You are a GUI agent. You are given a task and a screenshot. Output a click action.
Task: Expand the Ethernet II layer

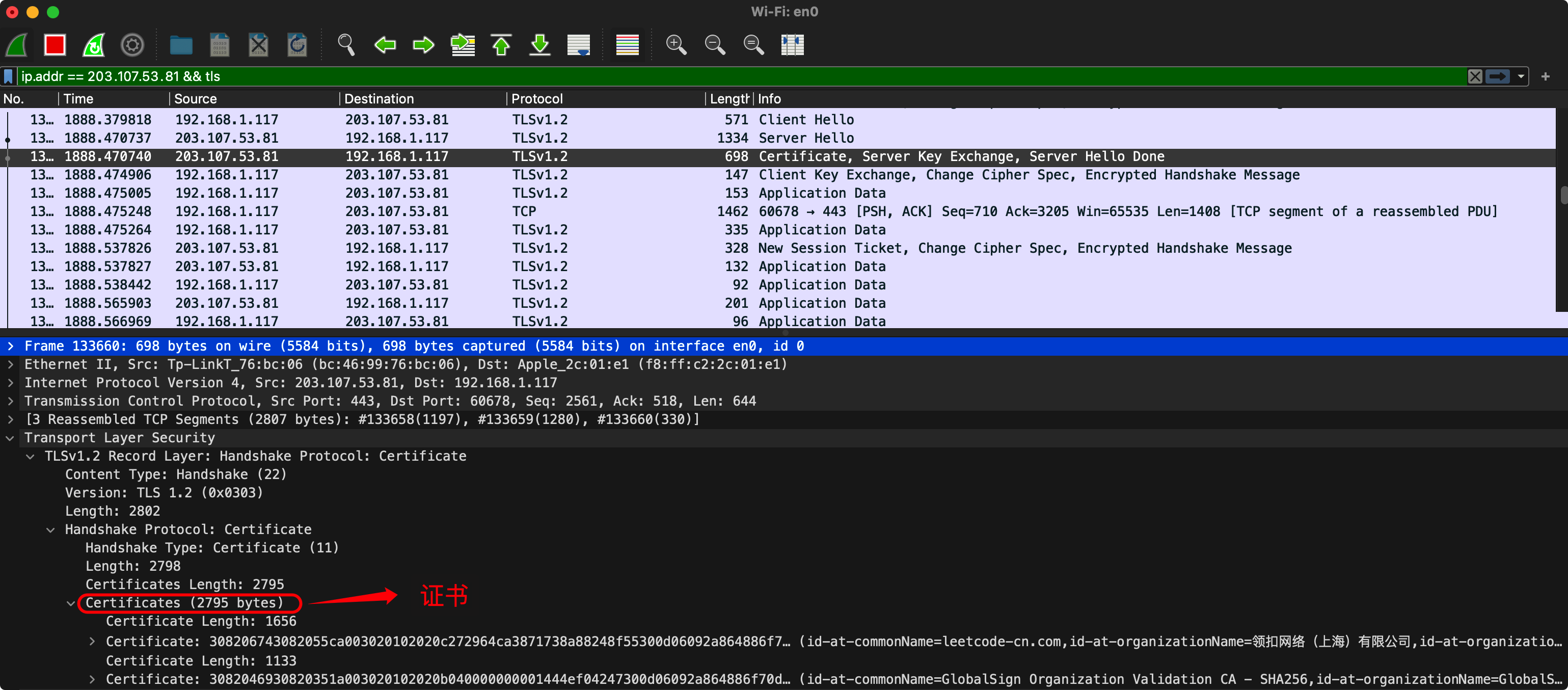10,364
